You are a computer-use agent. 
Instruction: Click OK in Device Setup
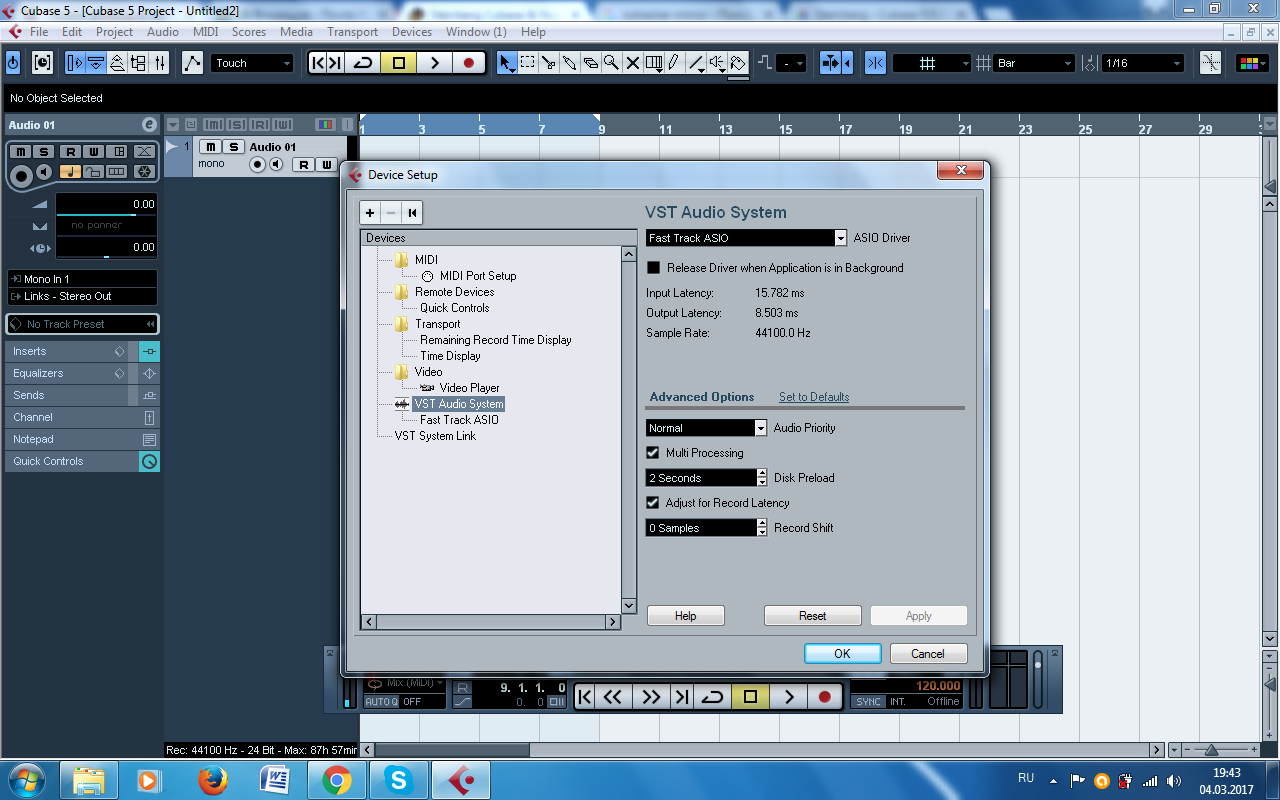click(x=842, y=653)
